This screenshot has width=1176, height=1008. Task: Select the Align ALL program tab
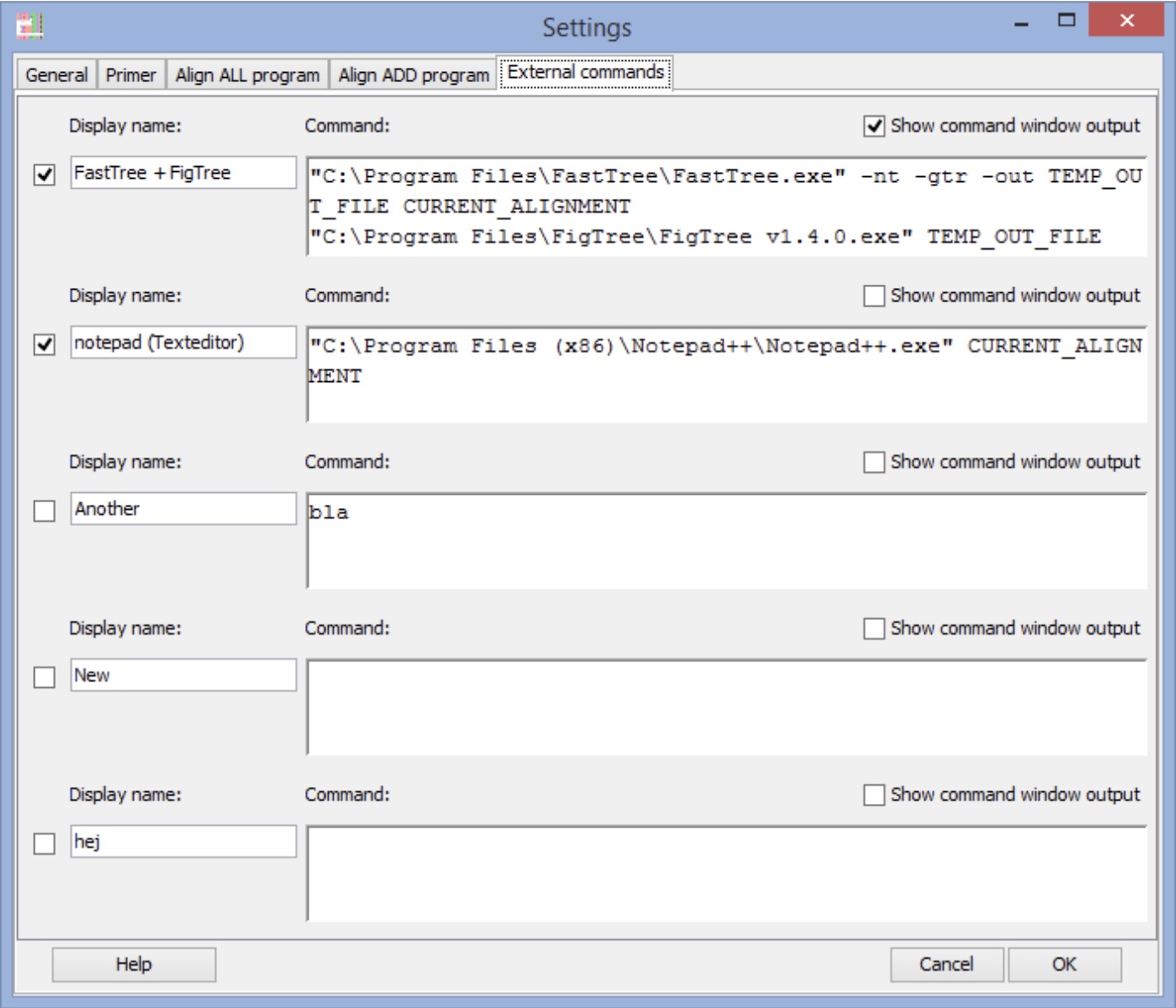[x=247, y=75]
